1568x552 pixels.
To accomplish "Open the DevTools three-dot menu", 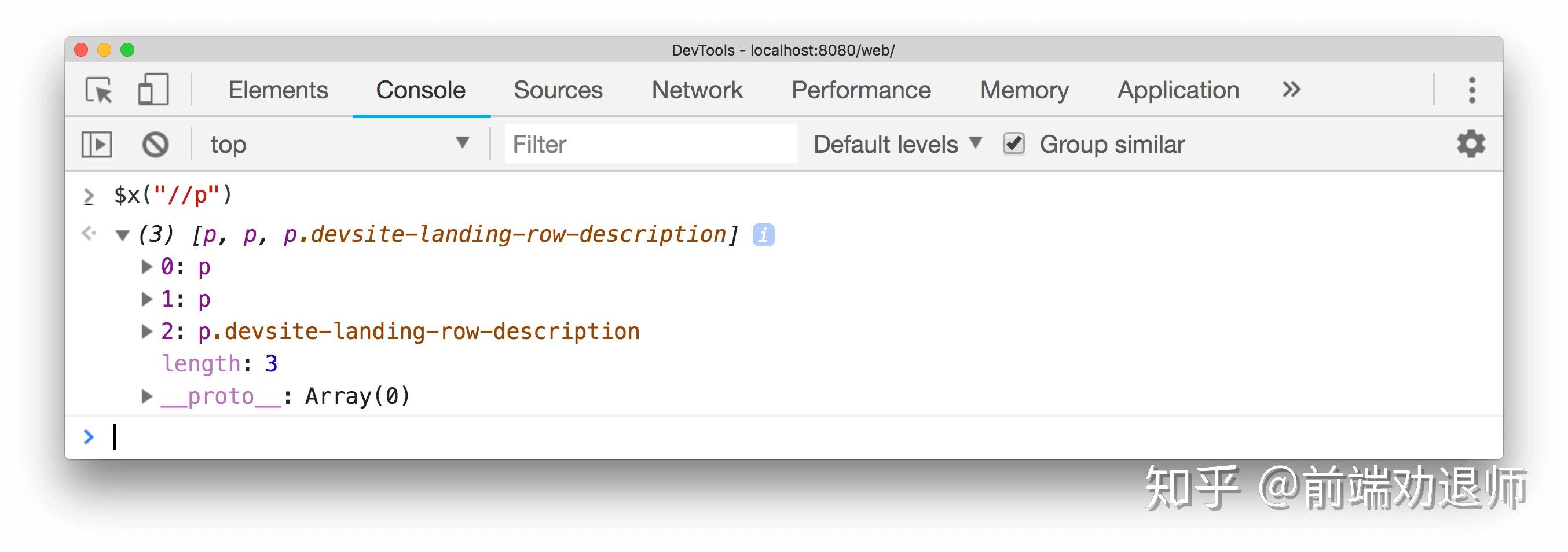I will pyautogui.click(x=1472, y=90).
